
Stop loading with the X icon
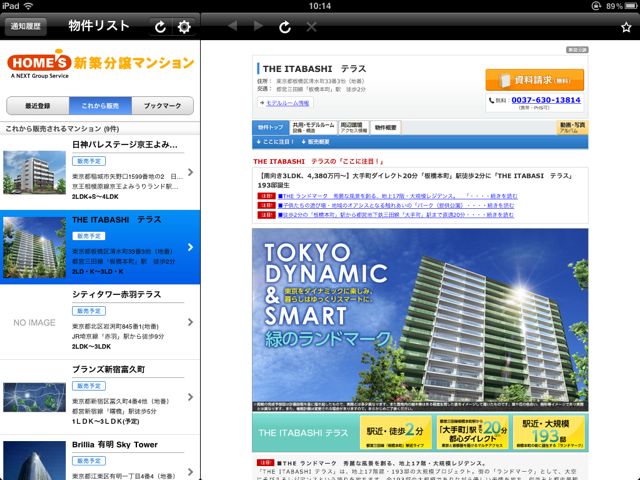click(x=311, y=27)
